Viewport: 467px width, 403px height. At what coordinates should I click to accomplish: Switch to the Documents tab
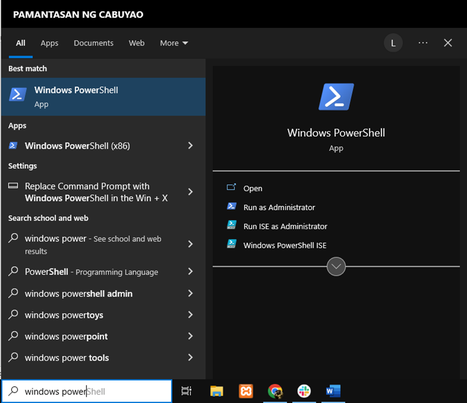pyautogui.click(x=93, y=43)
